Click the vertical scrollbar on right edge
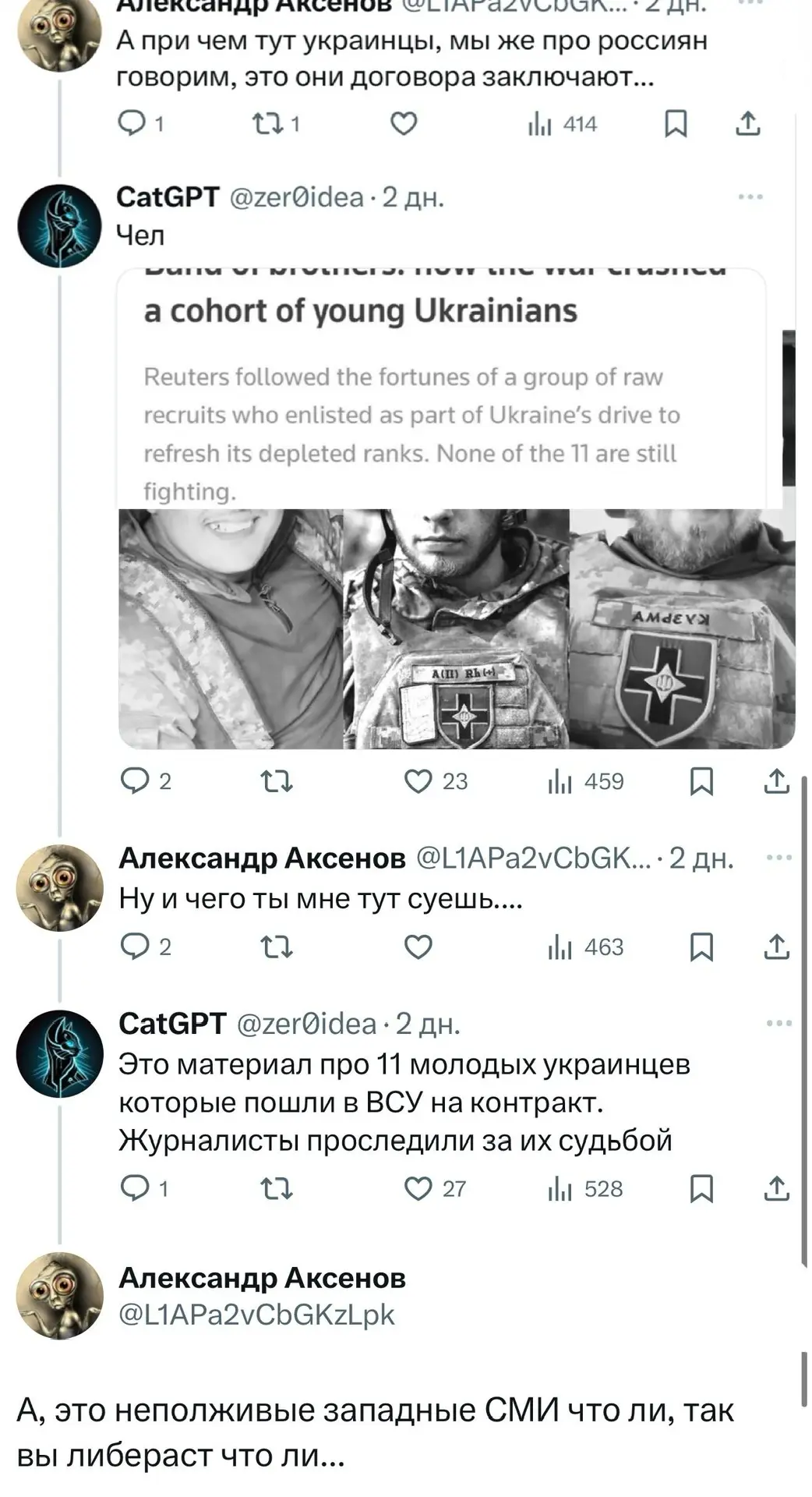The height and width of the screenshot is (1497, 812). point(804,1021)
